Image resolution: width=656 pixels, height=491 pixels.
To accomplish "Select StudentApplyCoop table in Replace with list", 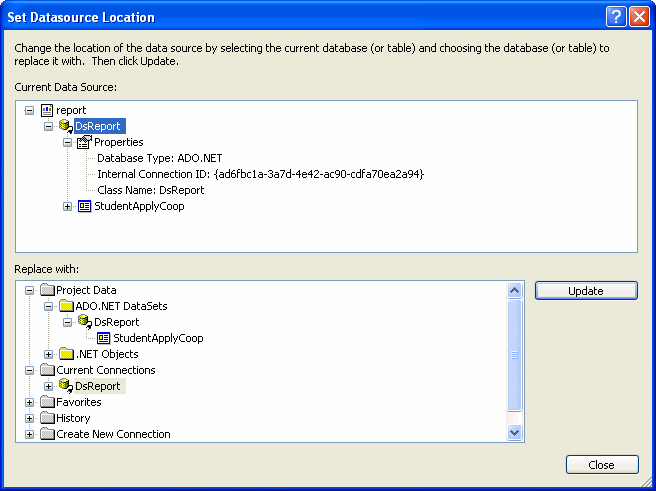I will 158,338.
